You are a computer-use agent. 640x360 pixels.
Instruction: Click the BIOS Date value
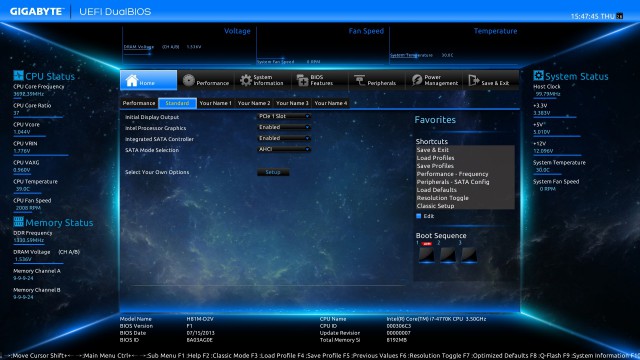(x=200, y=333)
